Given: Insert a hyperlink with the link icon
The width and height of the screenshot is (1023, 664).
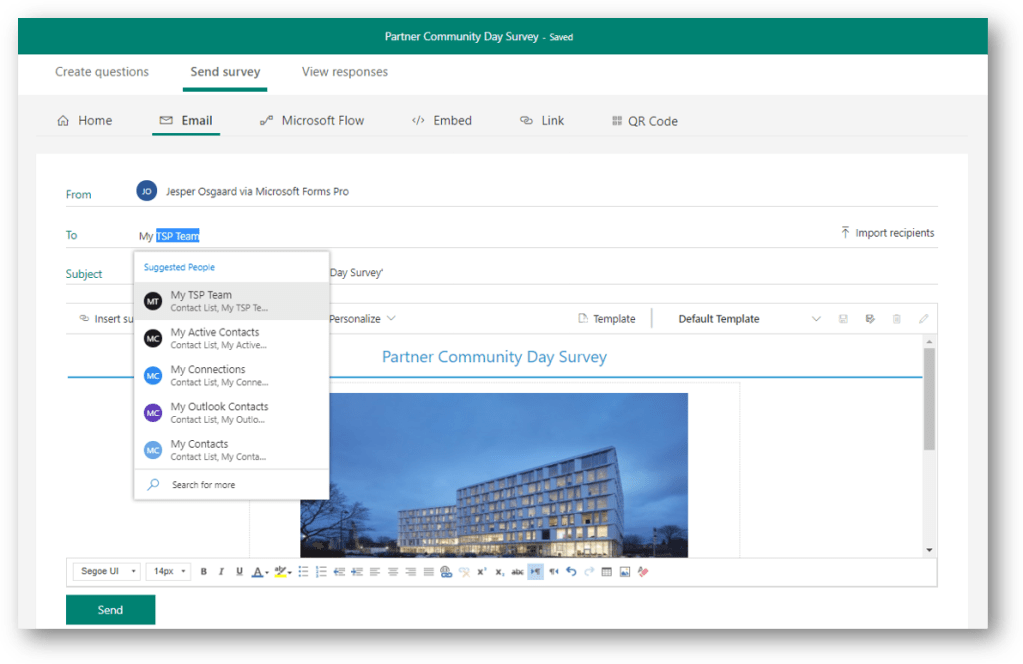Looking at the screenshot, I should [446, 572].
